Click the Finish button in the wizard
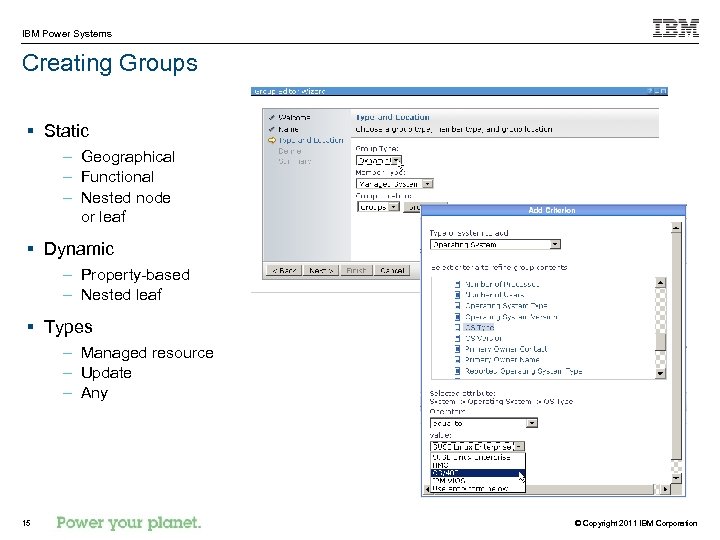This screenshot has width=720, height=540. (x=356, y=270)
